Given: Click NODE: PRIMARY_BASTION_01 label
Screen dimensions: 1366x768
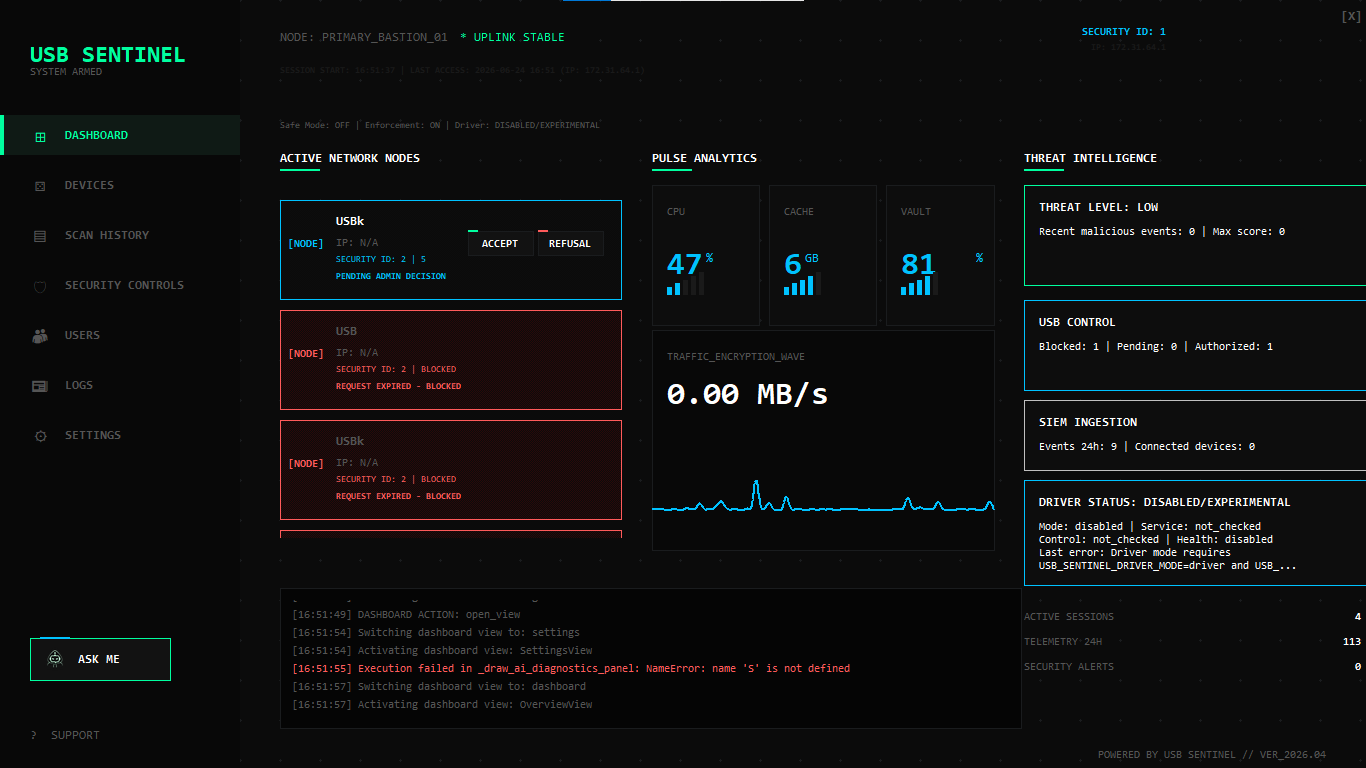Looking at the screenshot, I should point(364,38).
